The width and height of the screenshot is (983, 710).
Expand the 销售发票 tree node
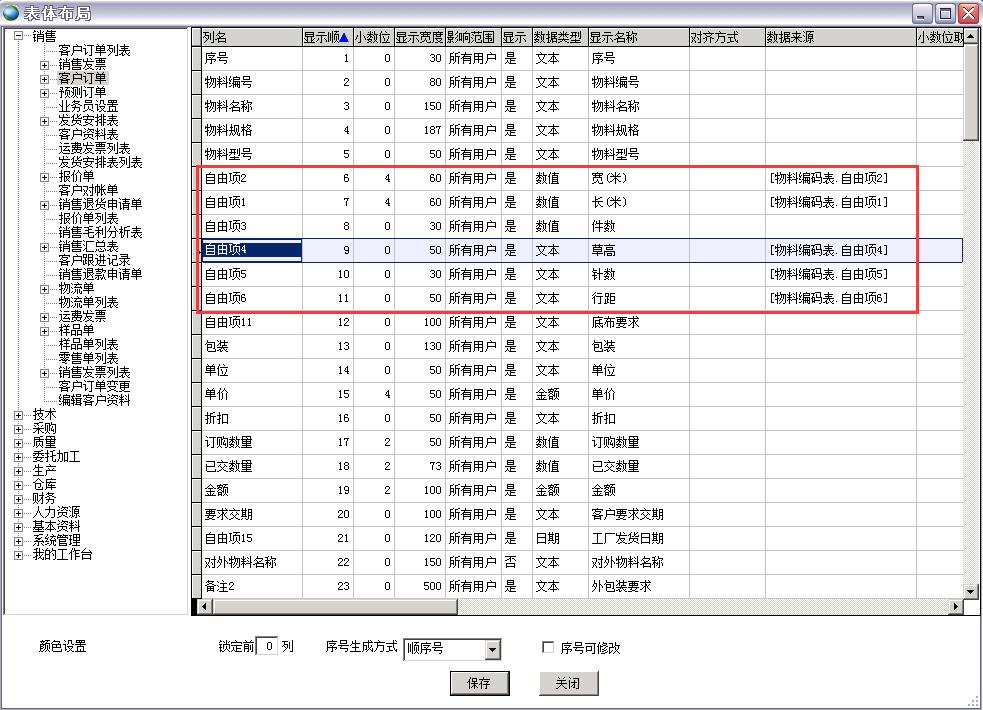click(44, 65)
